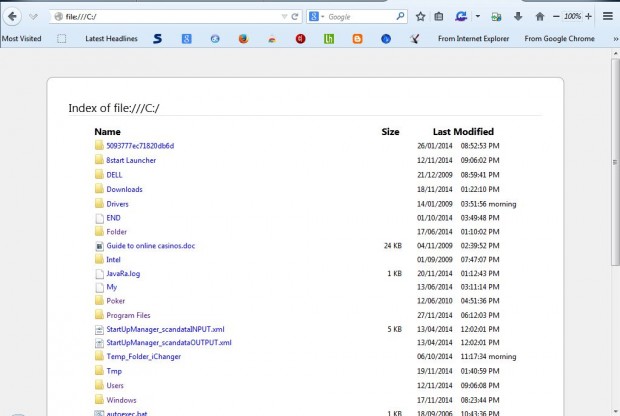Open the downloads arrow in toolbar
620x416 pixels.
point(518,17)
